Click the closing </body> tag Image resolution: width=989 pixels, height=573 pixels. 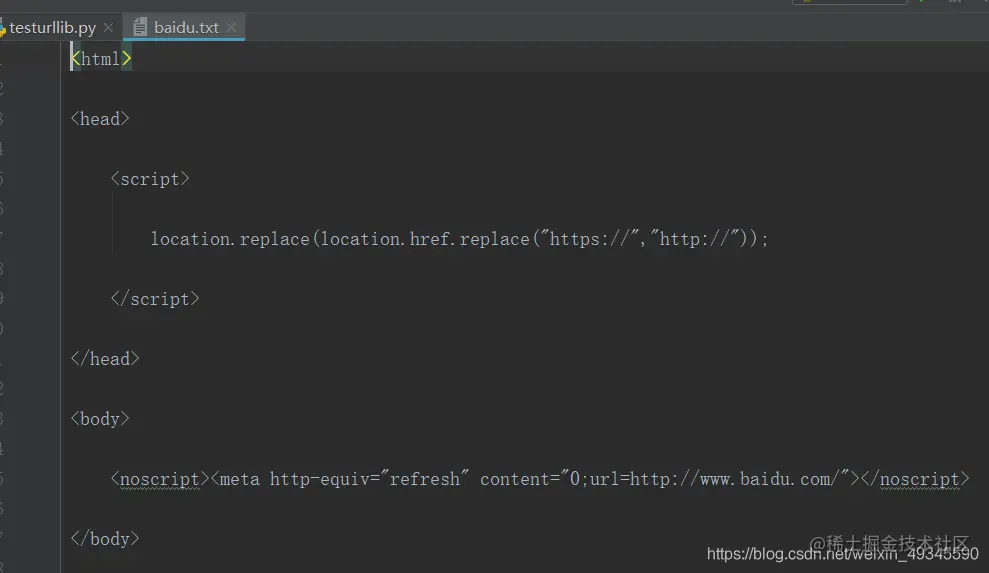pos(105,538)
